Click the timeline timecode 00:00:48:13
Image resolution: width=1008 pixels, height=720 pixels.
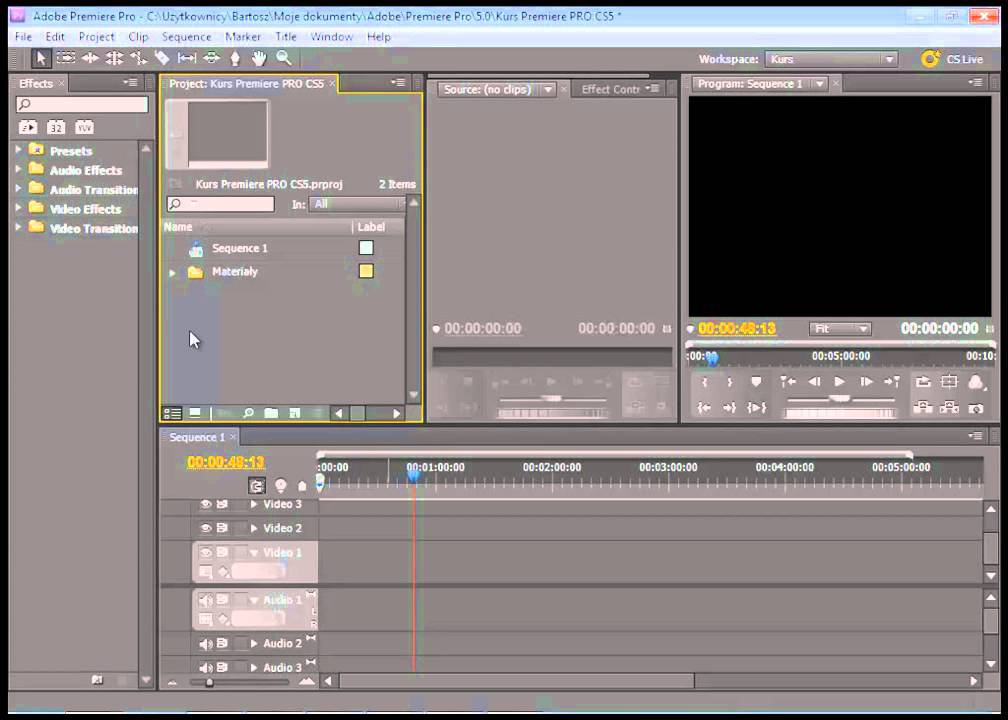point(226,462)
